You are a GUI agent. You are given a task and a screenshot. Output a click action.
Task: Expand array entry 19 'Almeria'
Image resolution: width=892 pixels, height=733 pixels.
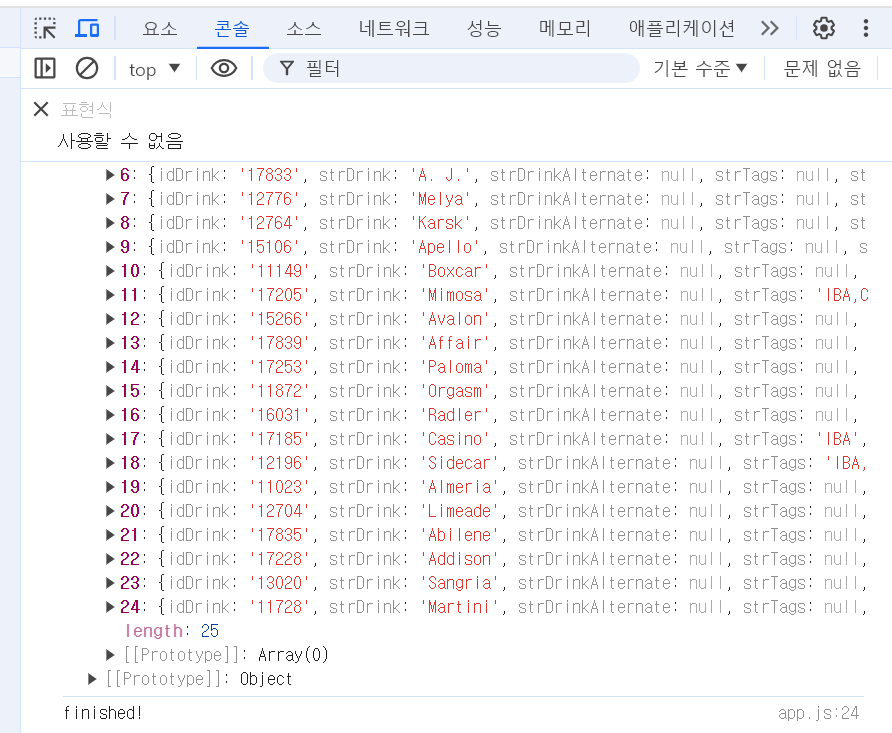pos(110,487)
